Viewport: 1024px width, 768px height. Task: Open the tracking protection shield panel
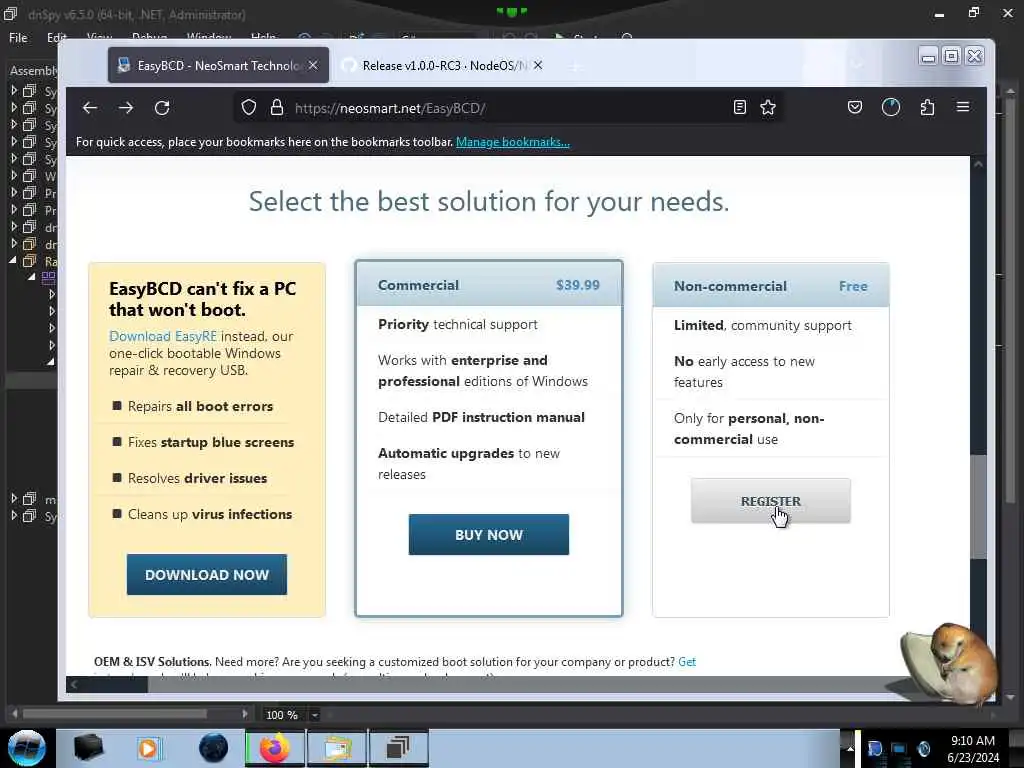point(249,108)
